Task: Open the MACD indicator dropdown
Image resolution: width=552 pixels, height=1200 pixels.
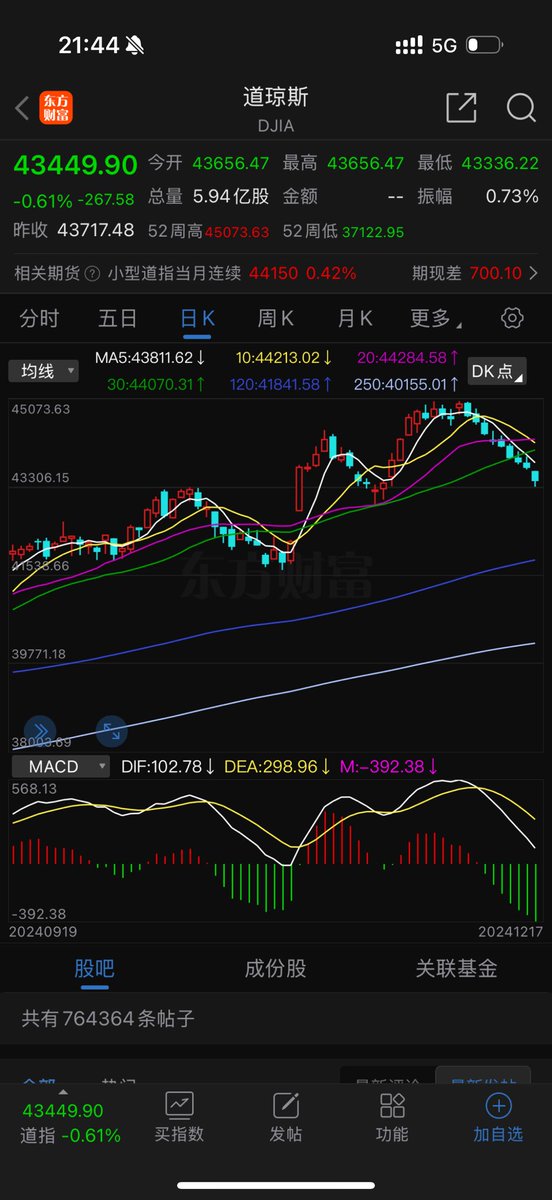Action: 61,767
